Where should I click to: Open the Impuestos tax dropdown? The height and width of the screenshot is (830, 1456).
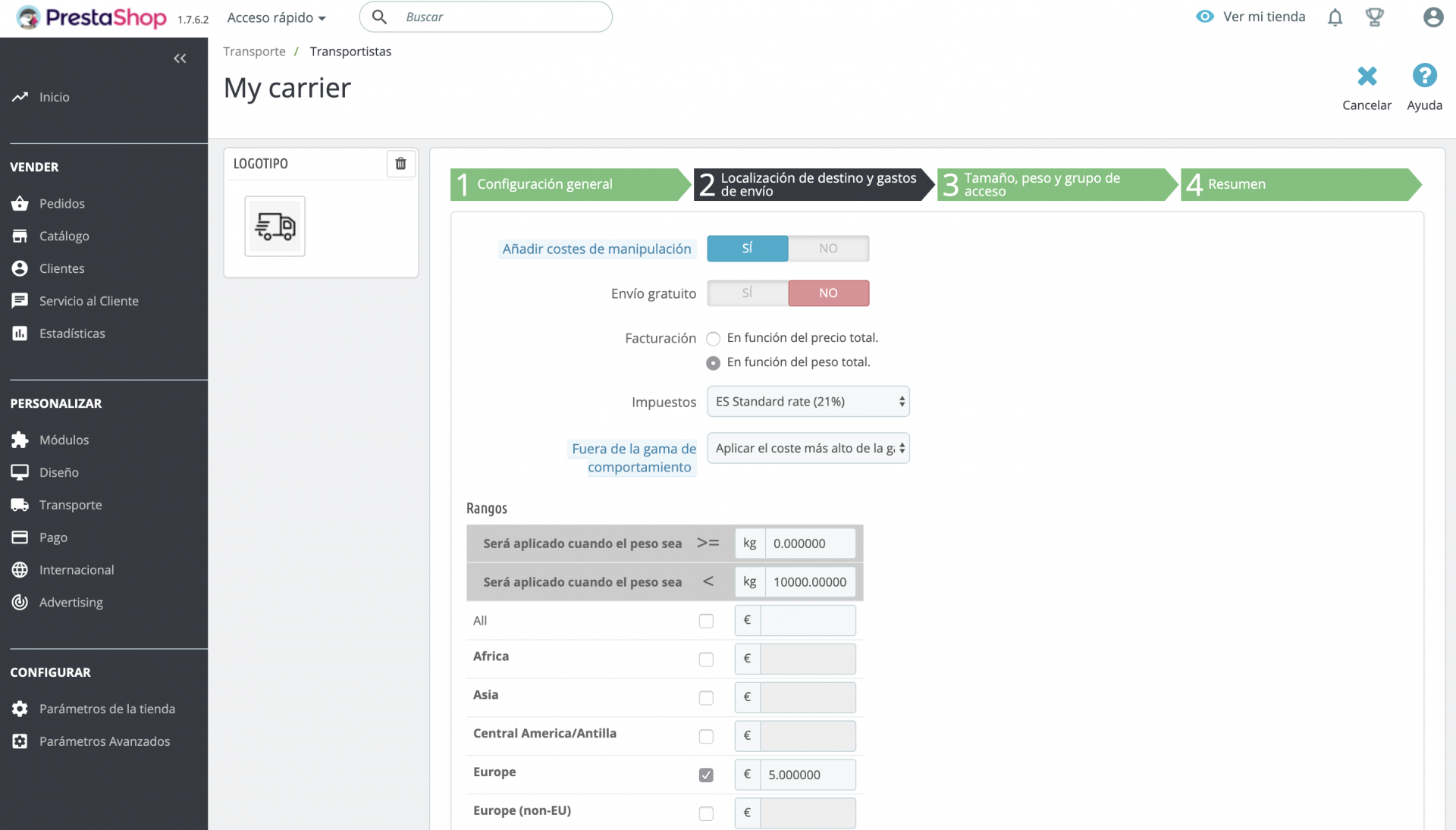point(808,402)
